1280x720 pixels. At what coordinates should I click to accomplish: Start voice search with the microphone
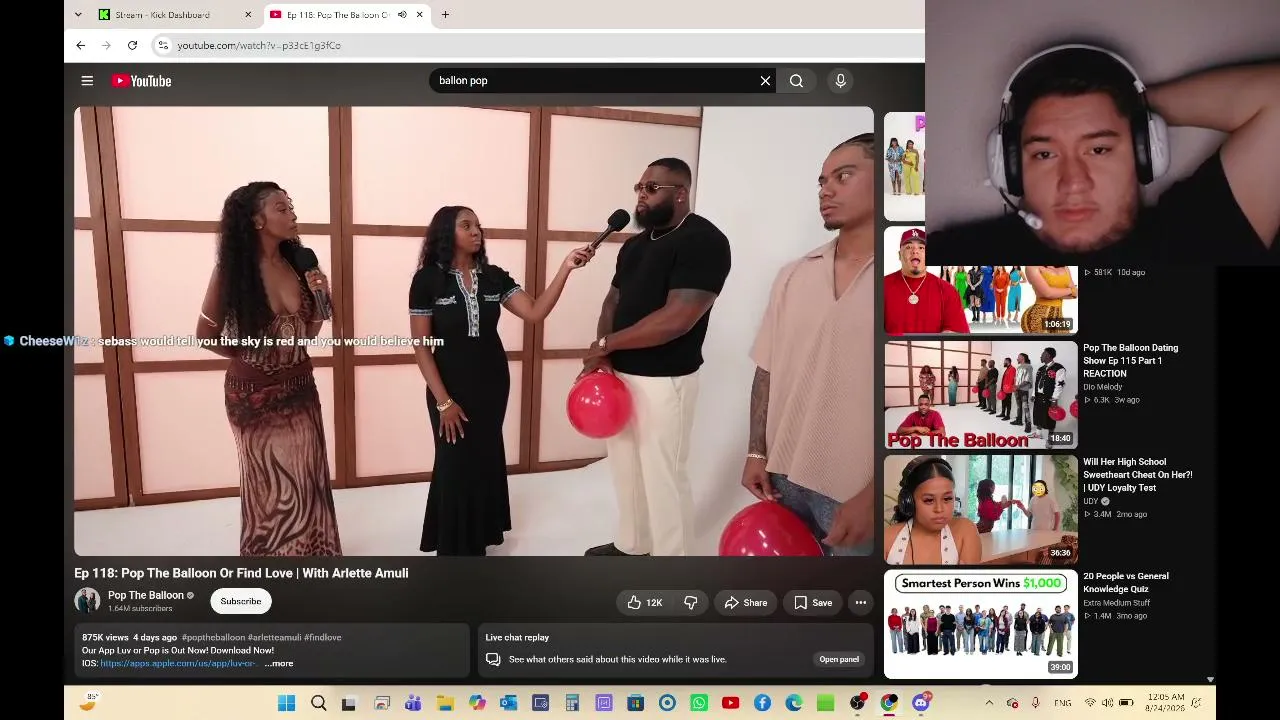point(840,81)
